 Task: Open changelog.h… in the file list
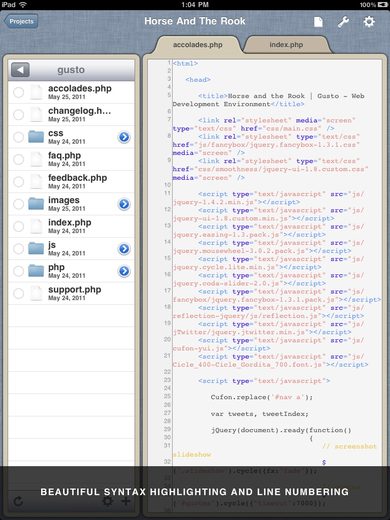[71, 114]
